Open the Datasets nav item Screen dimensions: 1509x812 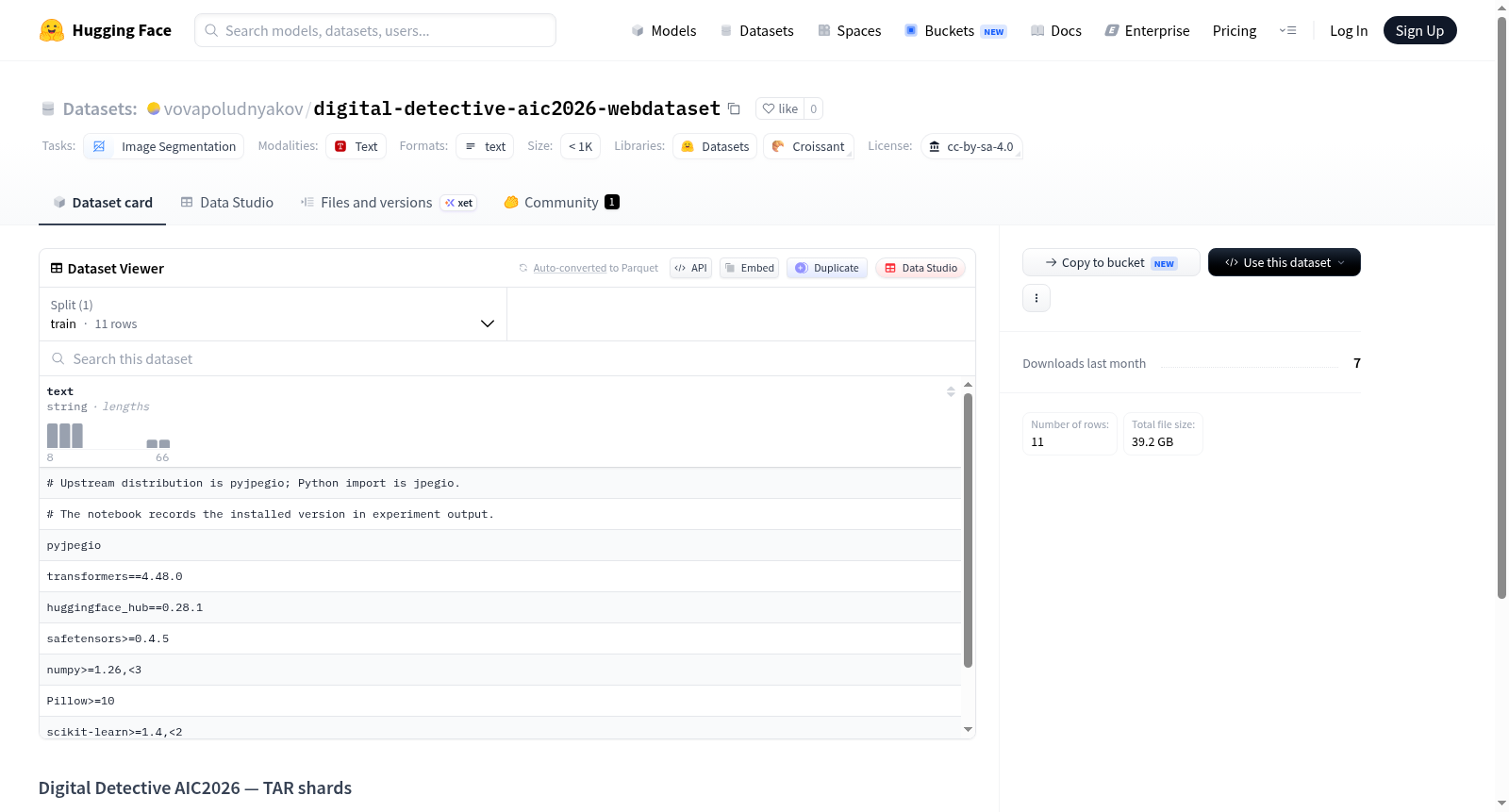pos(756,30)
